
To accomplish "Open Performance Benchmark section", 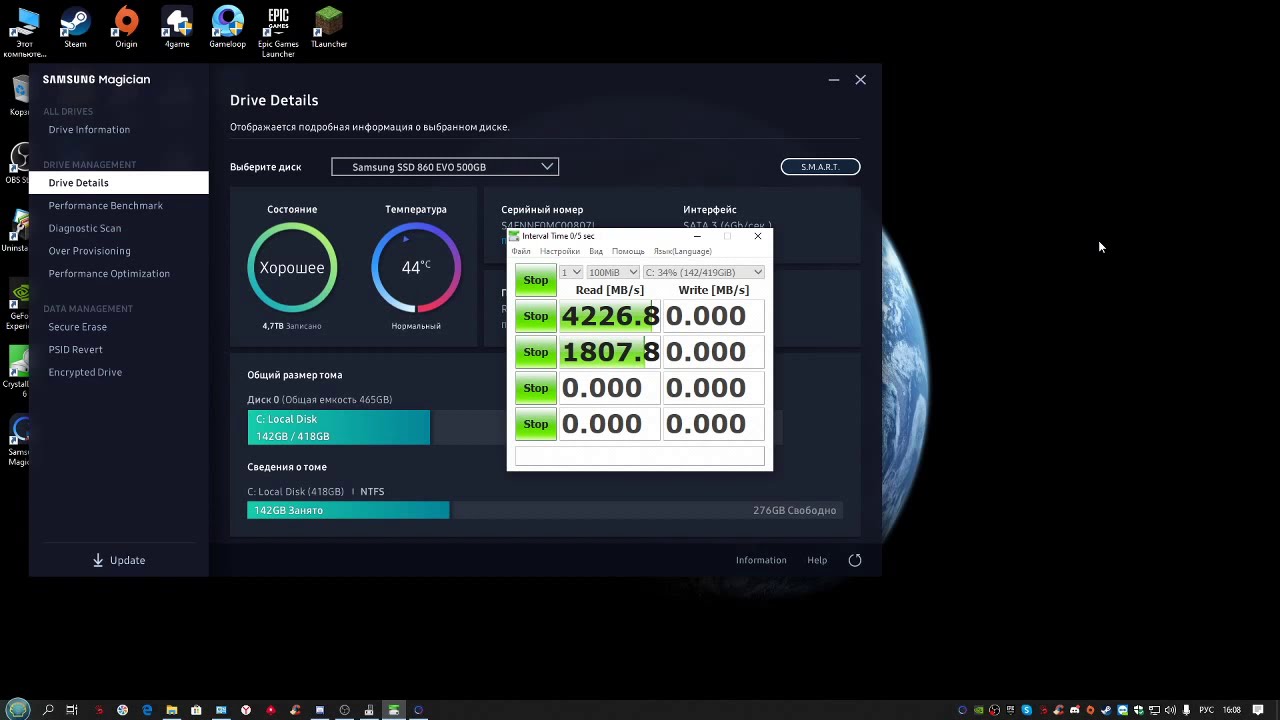I will (106, 205).
